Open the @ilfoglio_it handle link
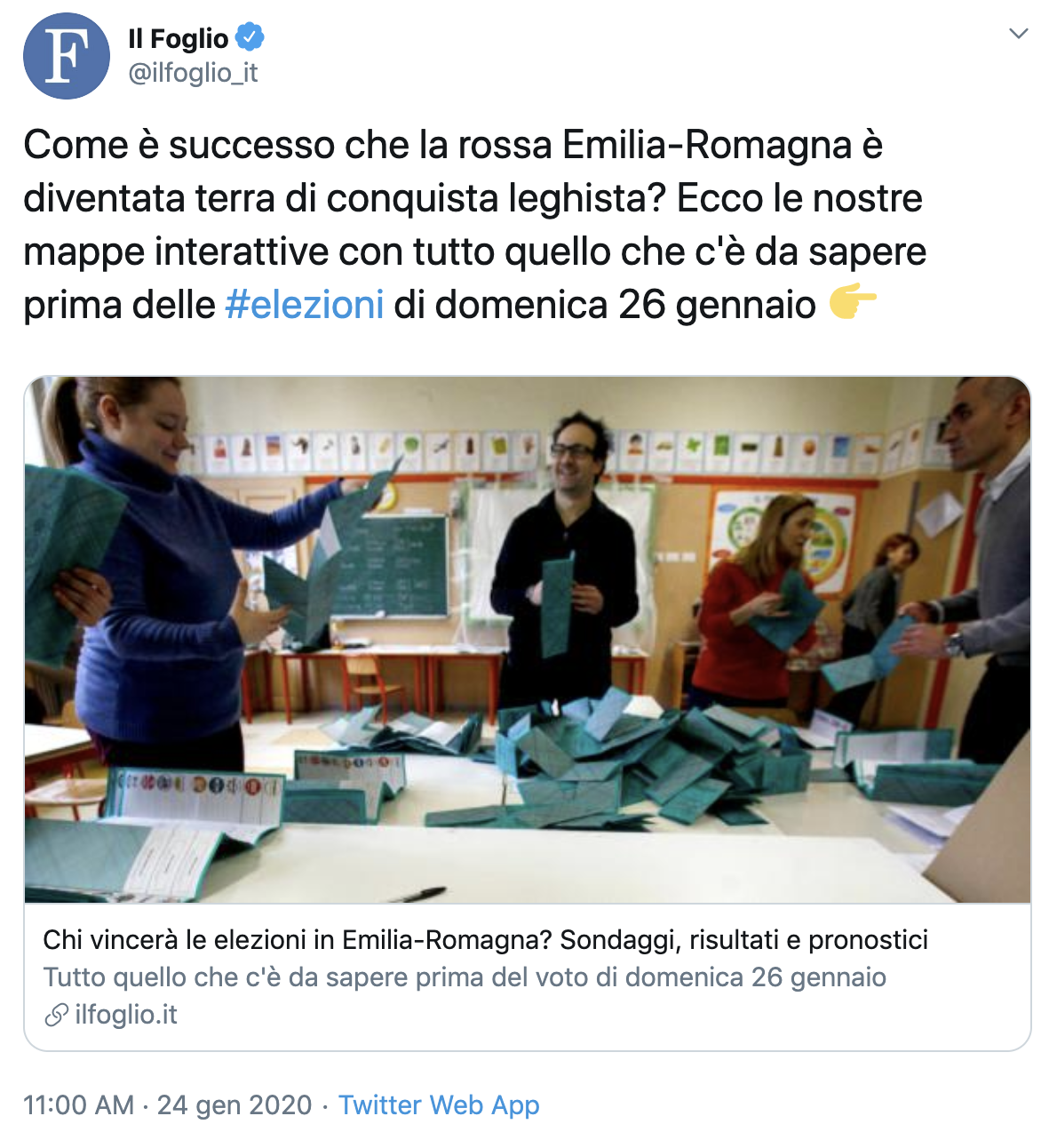The width and height of the screenshot is (1057, 1148). (194, 73)
